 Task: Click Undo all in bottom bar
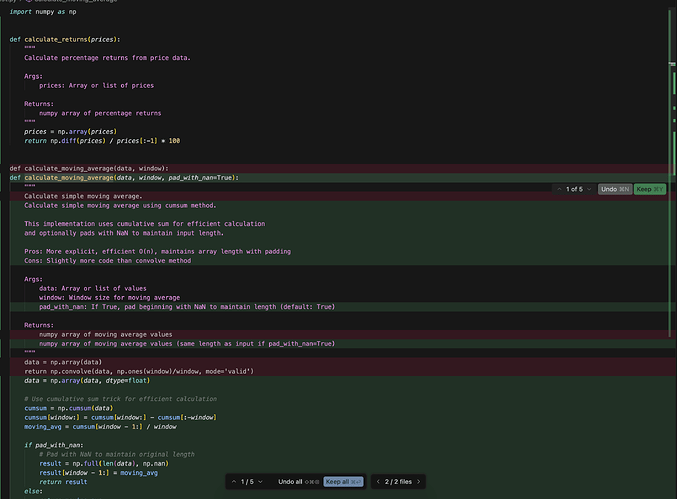[x=298, y=482]
